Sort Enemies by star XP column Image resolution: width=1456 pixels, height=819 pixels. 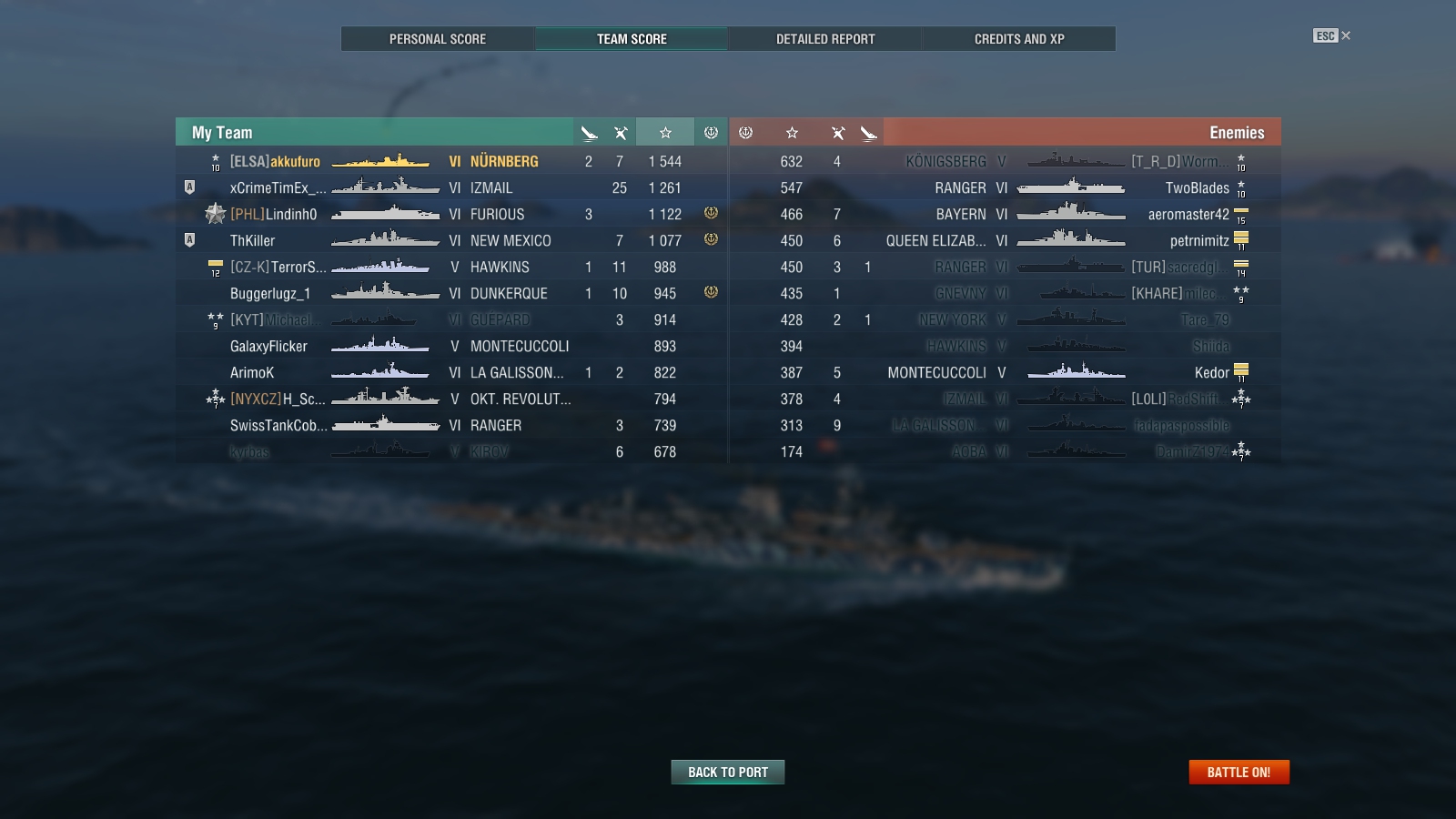[792, 133]
